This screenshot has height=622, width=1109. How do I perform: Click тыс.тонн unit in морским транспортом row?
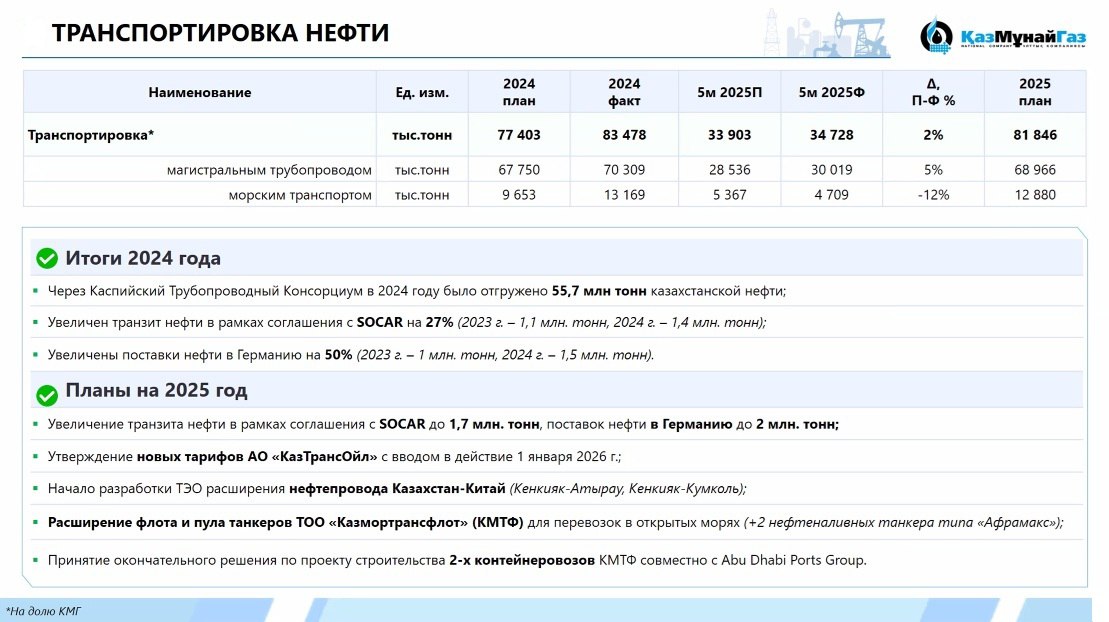422,195
